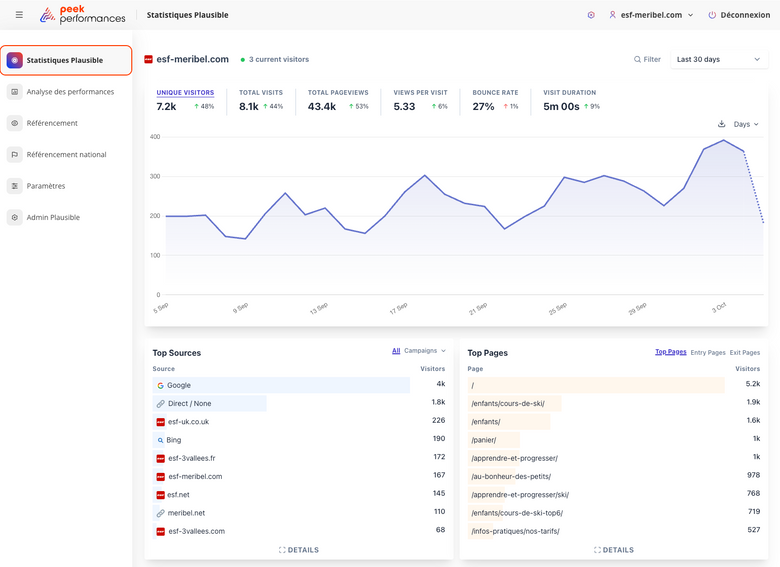Click the flag icon for Référencement national
Image resolution: width=780 pixels, height=567 pixels.
[x=14, y=154]
